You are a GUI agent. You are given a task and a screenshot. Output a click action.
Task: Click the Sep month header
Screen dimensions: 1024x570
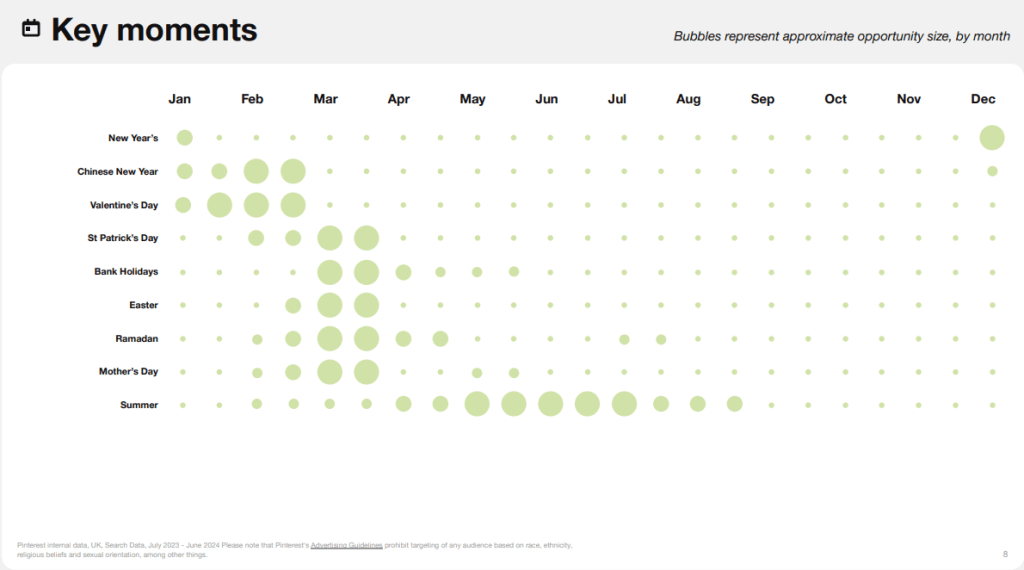click(x=762, y=99)
